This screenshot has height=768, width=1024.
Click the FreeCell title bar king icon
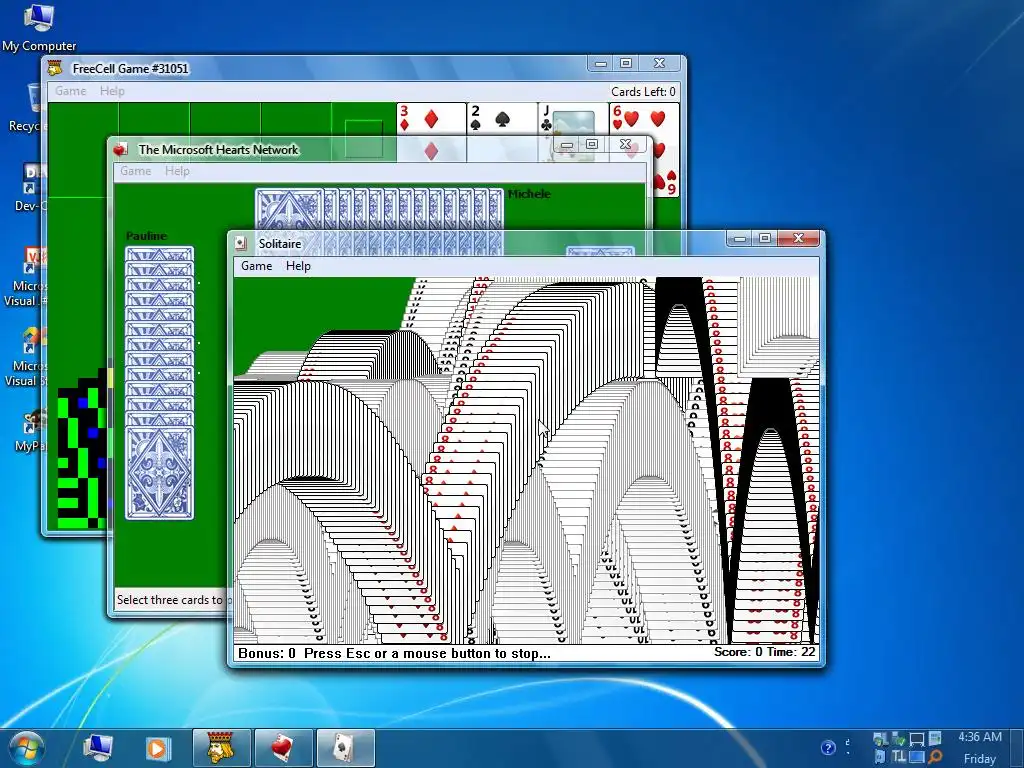tap(56, 68)
